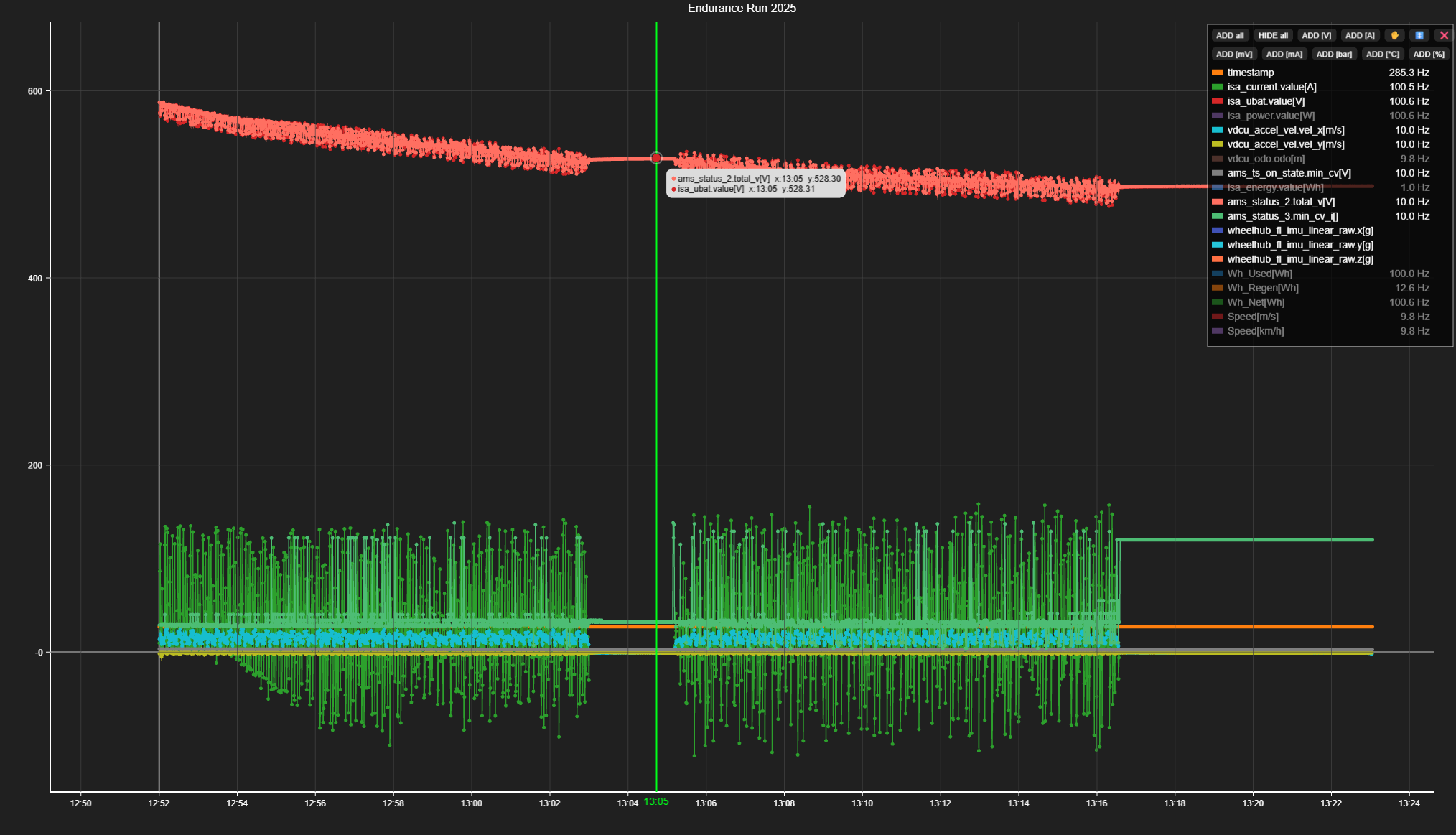Click the ADD [mV] filter button
Image resolution: width=1456 pixels, height=835 pixels.
1233,54
